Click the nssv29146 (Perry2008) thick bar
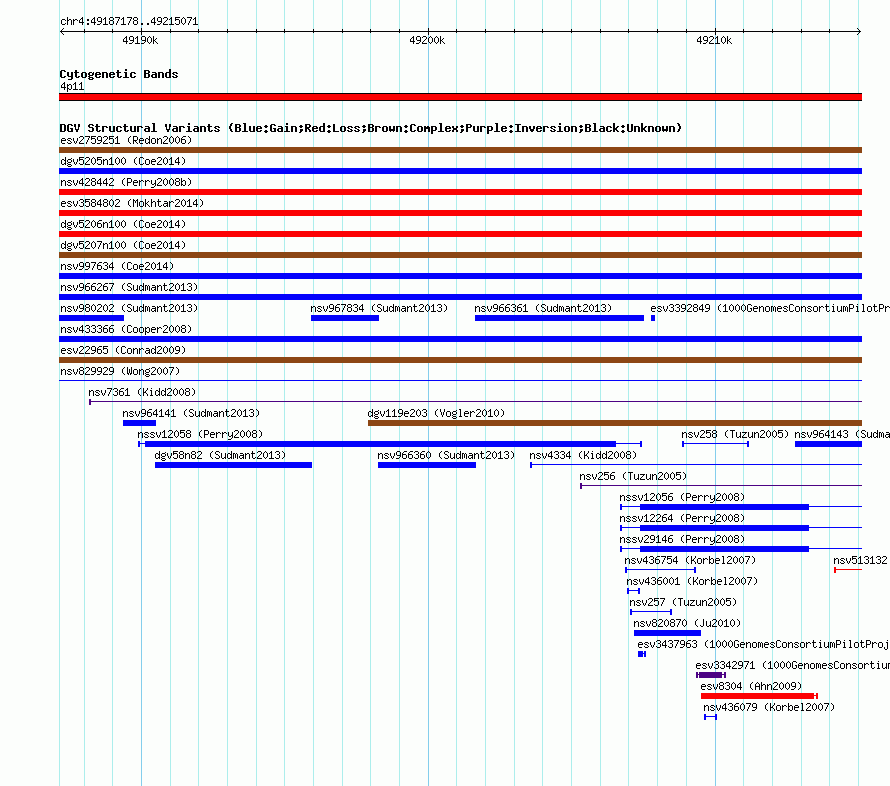Image resolution: width=890 pixels, height=786 pixels. [x=724, y=549]
